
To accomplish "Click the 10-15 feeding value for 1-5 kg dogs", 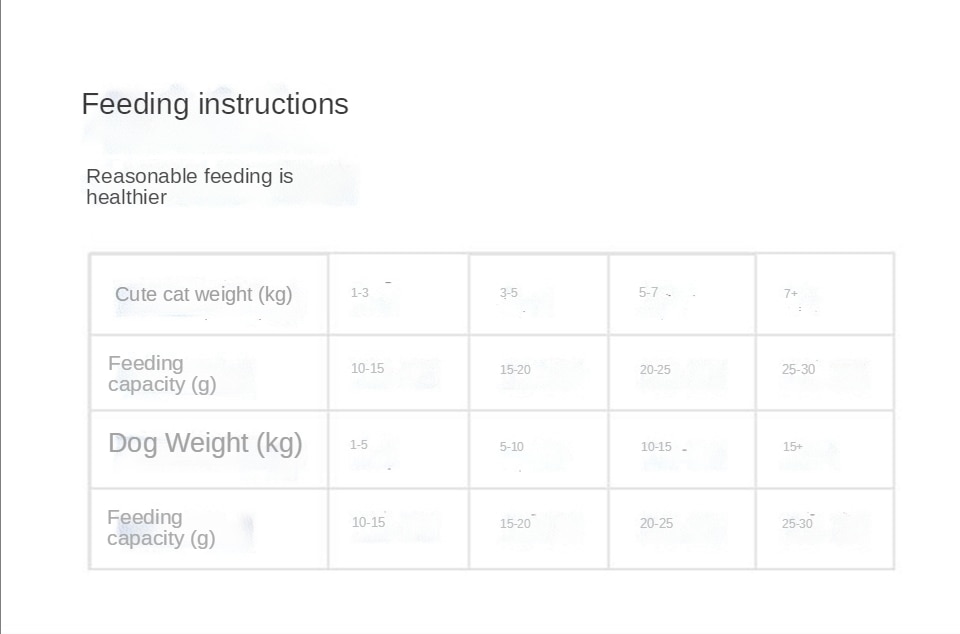I will coord(369,522).
